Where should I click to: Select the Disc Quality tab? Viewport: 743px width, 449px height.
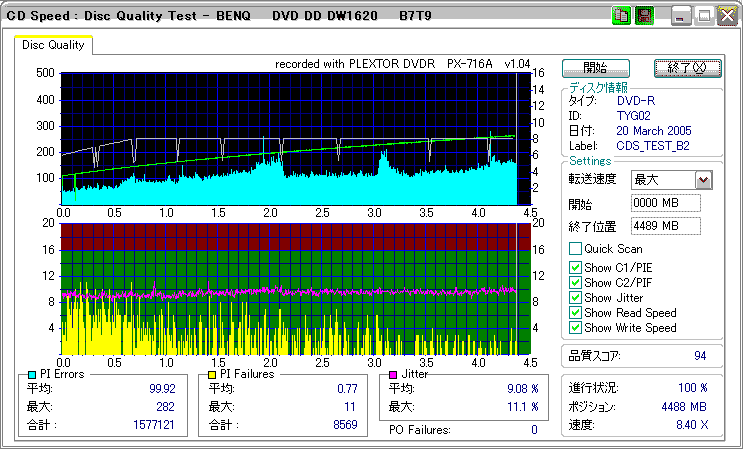tap(53, 45)
